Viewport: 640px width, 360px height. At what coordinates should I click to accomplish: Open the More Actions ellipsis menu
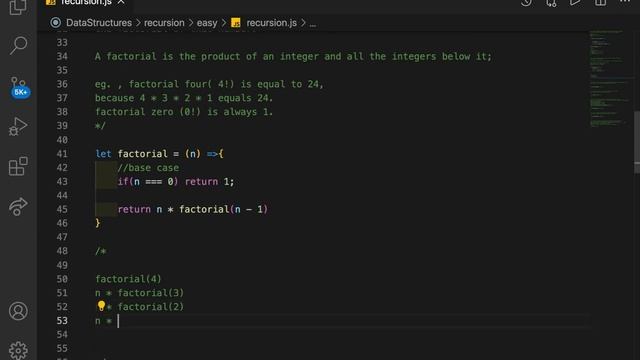coord(625,2)
